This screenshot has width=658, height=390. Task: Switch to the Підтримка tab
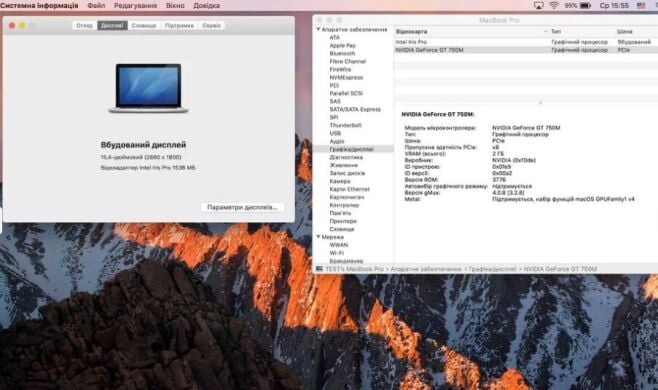(179, 26)
